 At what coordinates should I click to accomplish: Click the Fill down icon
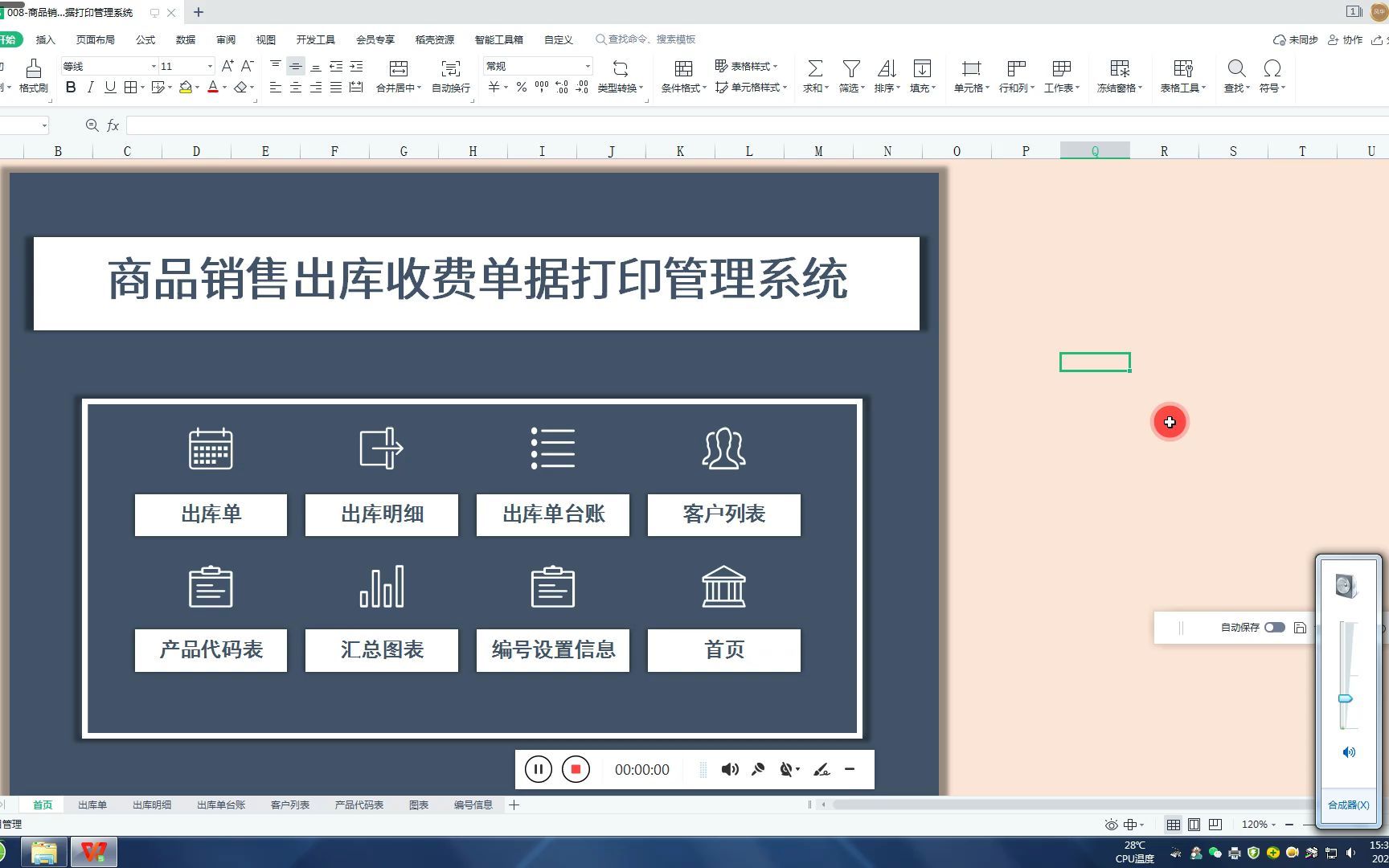tap(922, 68)
